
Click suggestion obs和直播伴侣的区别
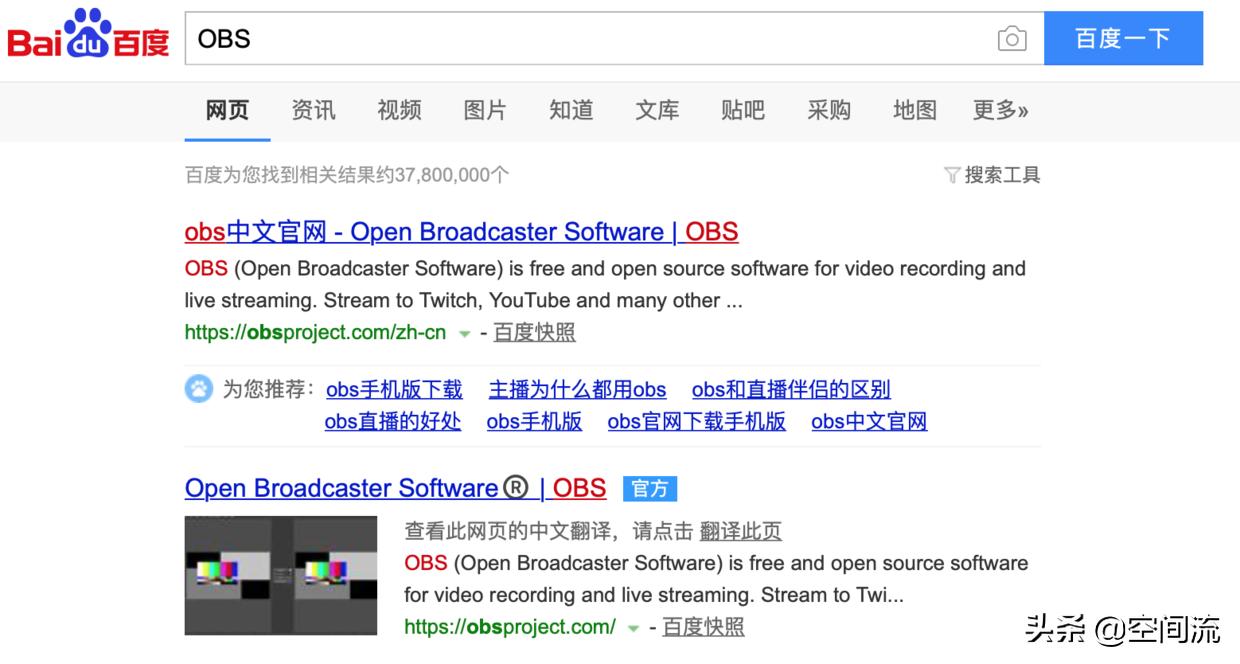(791, 389)
